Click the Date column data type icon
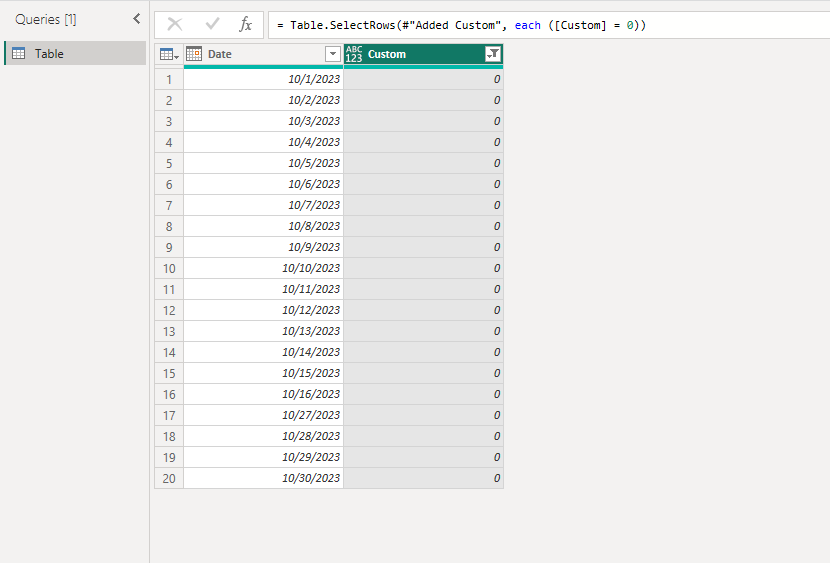Viewport: 830px width, 563px height. (194, 54)
